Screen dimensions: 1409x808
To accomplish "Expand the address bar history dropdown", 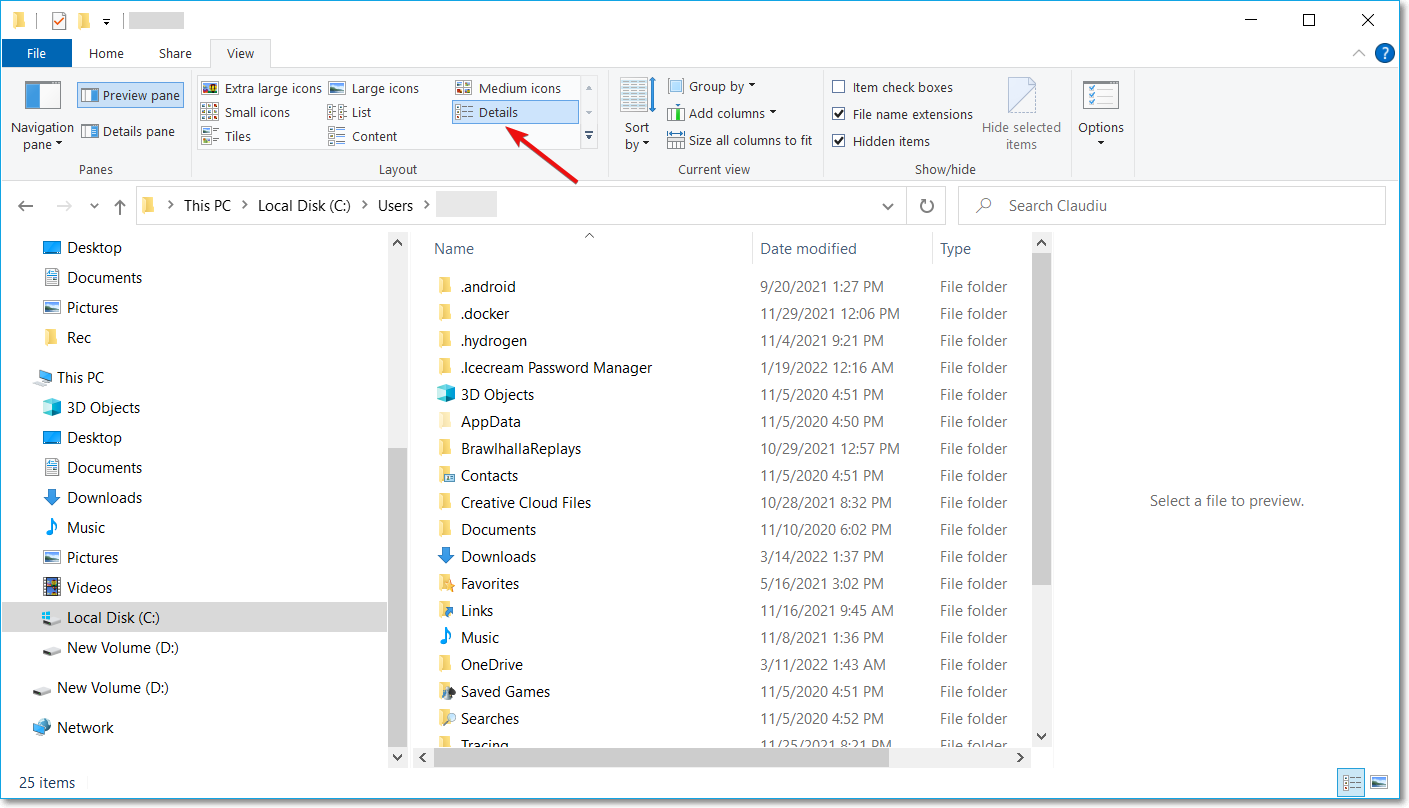I will point(887,206).
